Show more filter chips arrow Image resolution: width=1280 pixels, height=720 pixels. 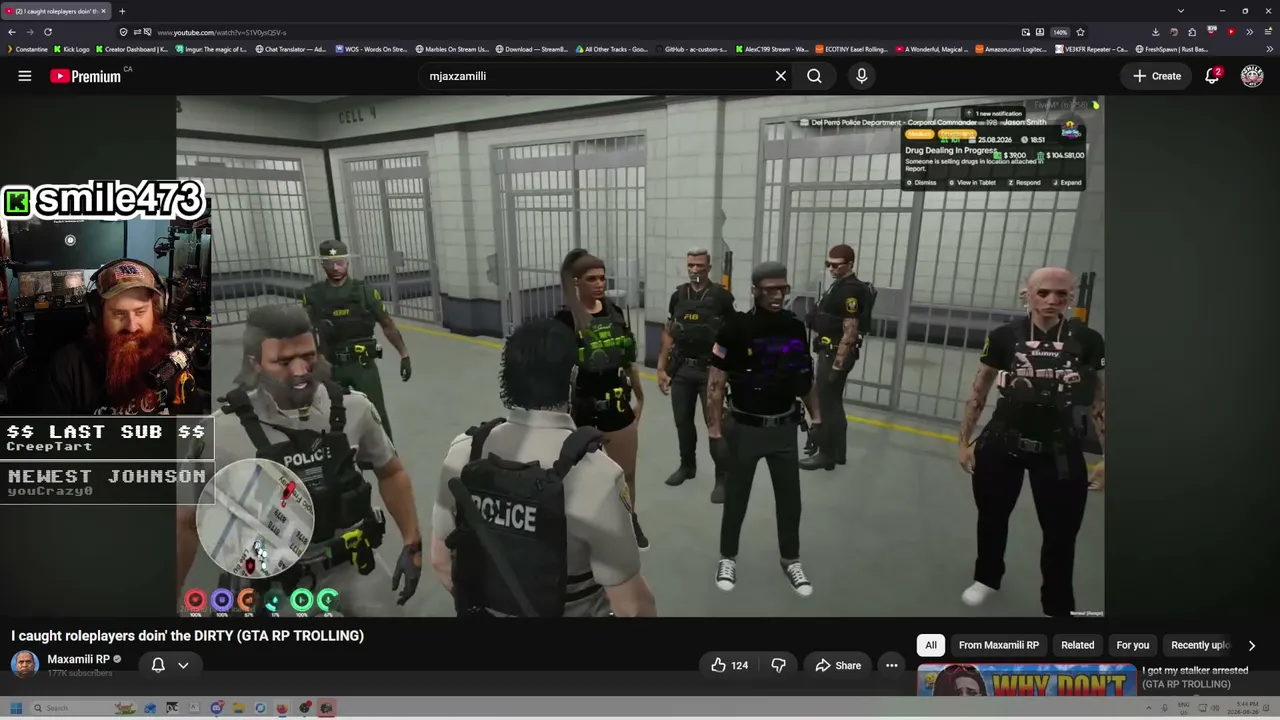[x=1251, y=645]
